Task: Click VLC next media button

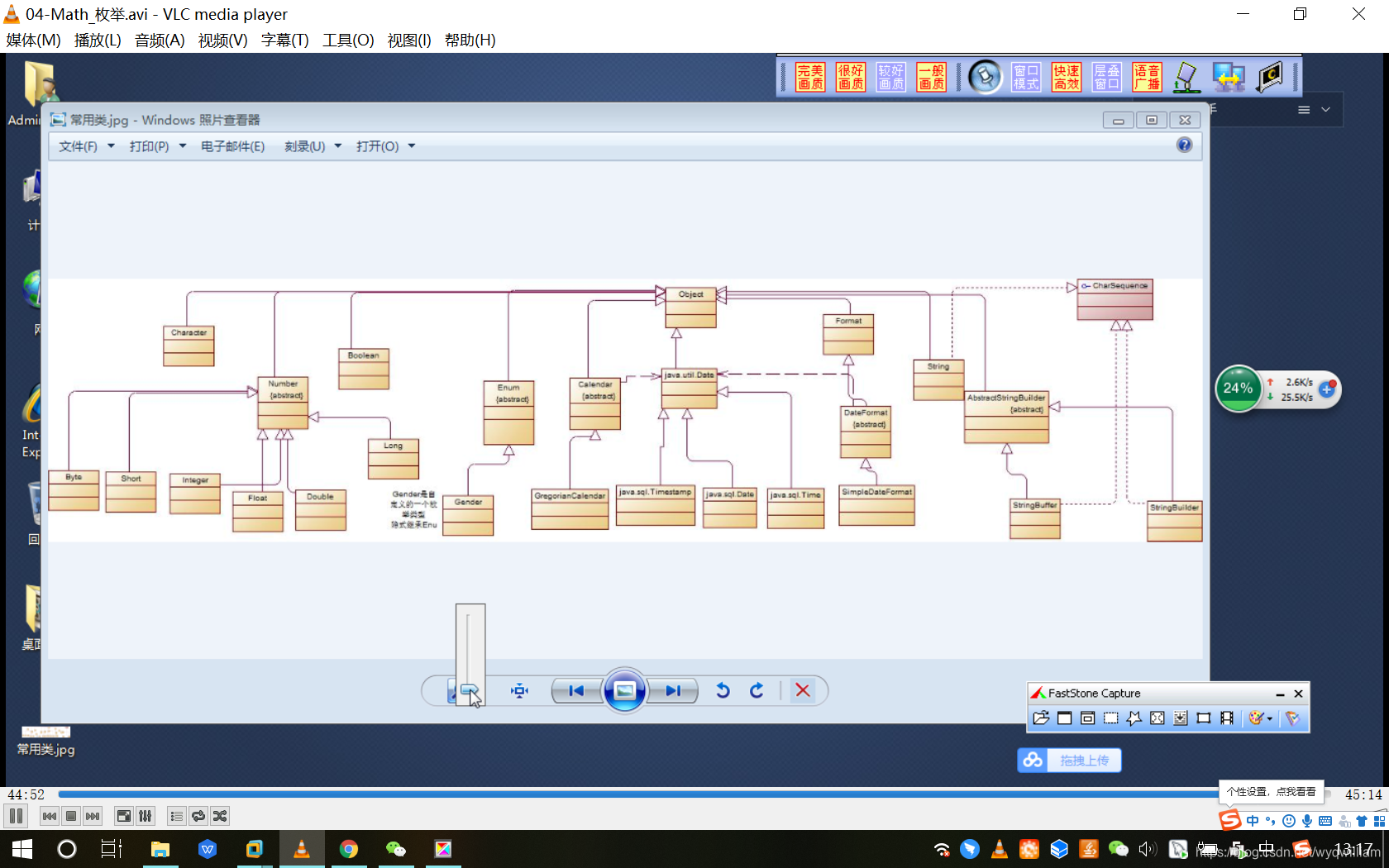Action: point(93,816)
